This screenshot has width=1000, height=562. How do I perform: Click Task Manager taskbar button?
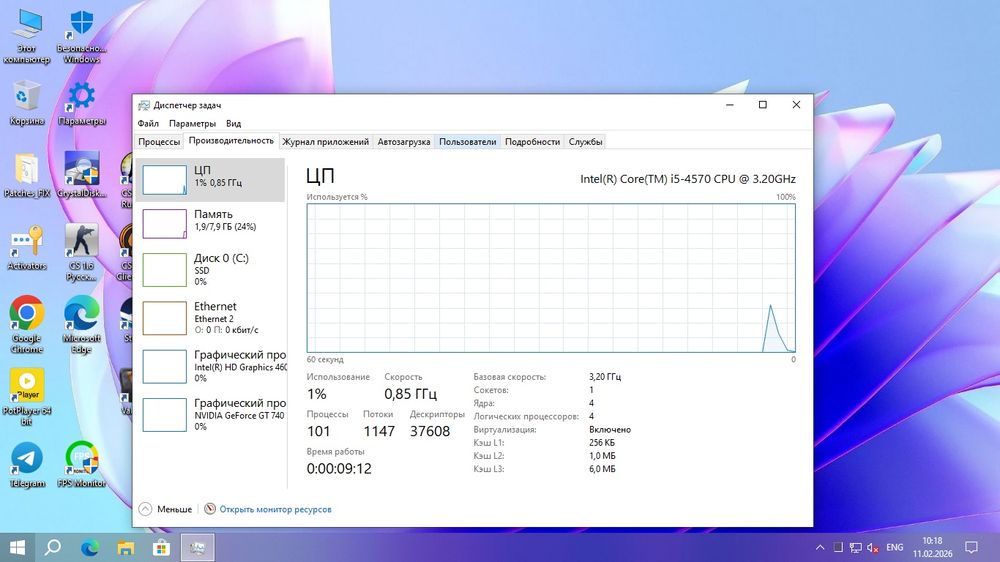click(x=197, y=547)
